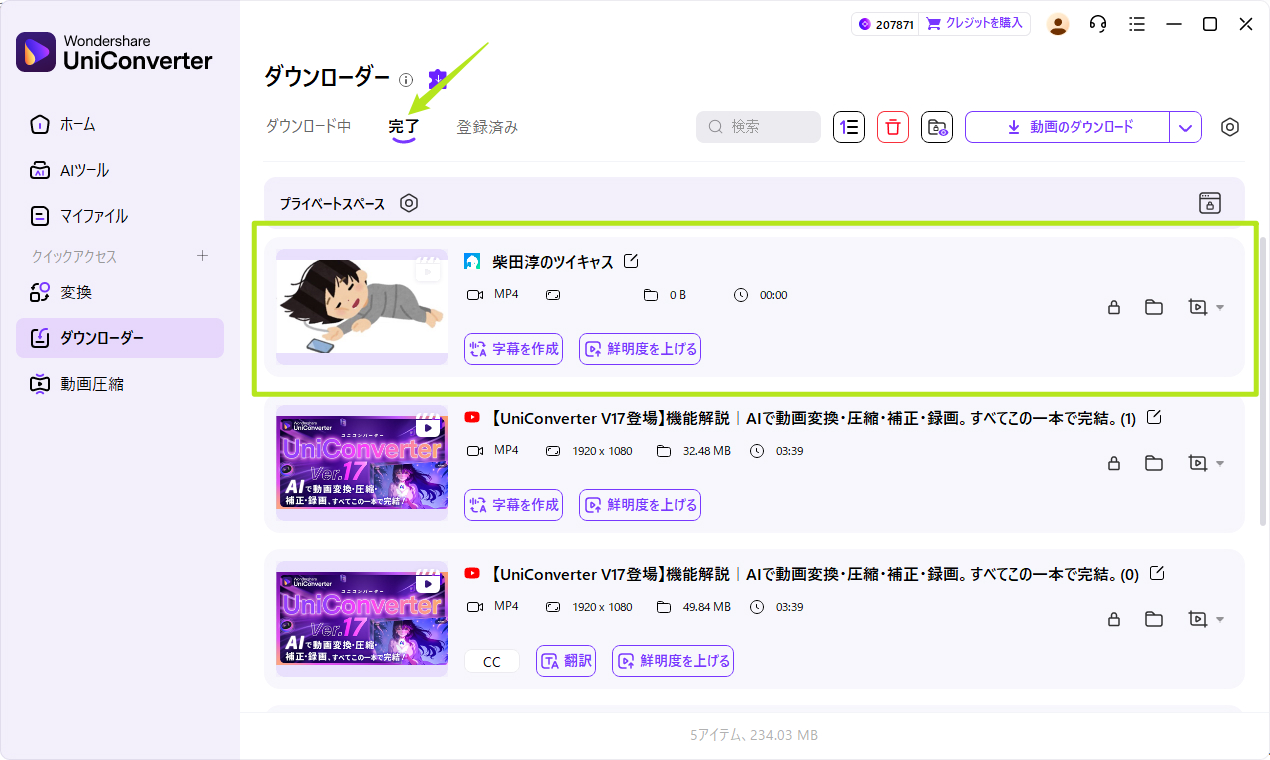Image resolution: width=1270 pixels, height=760 pixels.
Task: Lock the 柴田淳のツイキャス video item
Action: tap(1113, 307)
